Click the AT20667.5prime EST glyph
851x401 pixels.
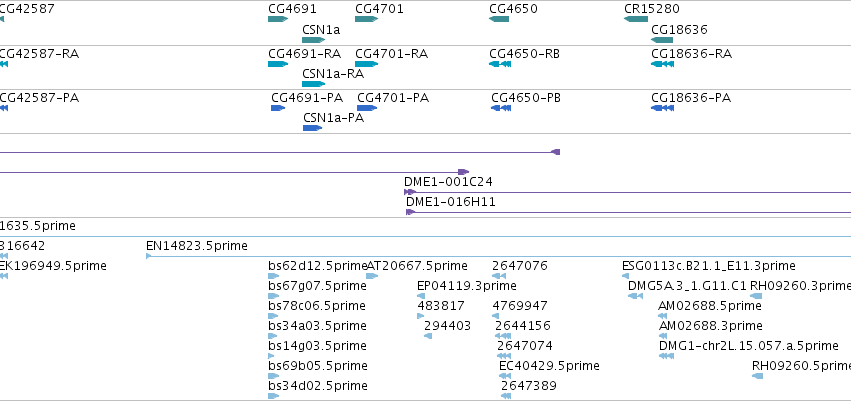click(372, 276)
